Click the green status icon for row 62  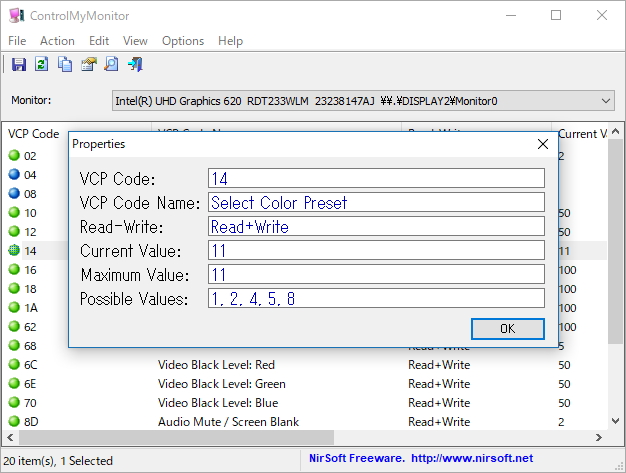click(14, 326)
